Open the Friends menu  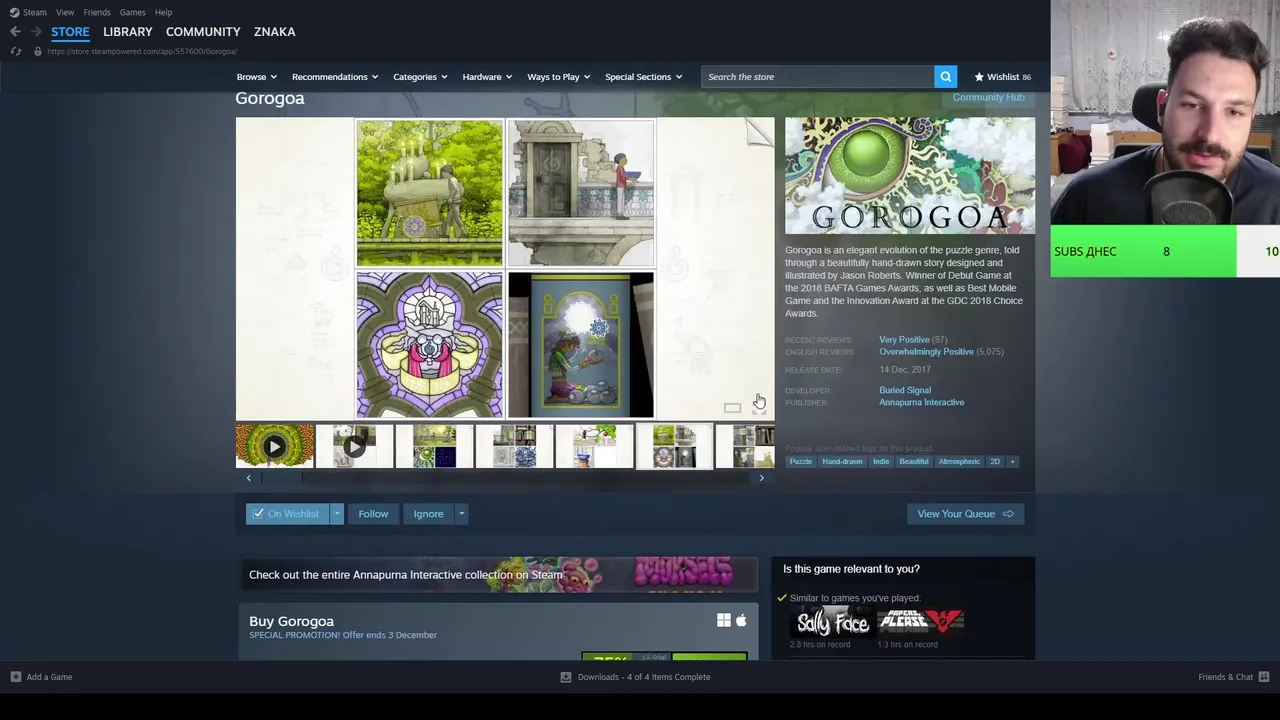[x=97, y=12]
